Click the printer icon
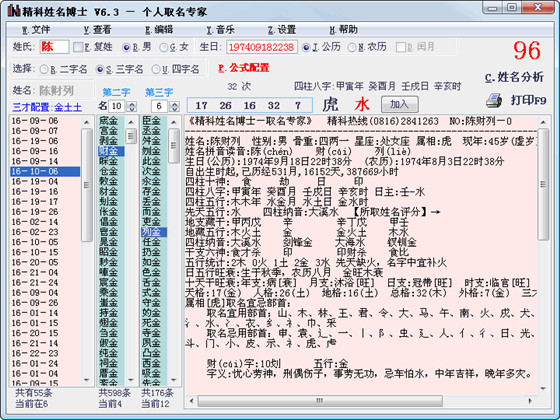The width and height of the screenshot is (560, 420). (494, 101)
